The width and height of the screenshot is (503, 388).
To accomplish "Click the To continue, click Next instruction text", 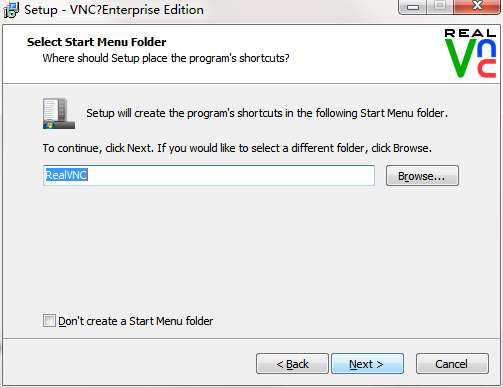I will [237, 148].
